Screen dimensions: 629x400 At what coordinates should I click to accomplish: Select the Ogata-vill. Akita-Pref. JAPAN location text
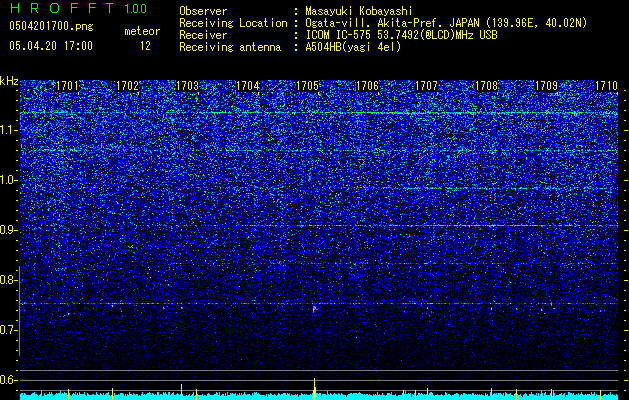coord(446,23)
